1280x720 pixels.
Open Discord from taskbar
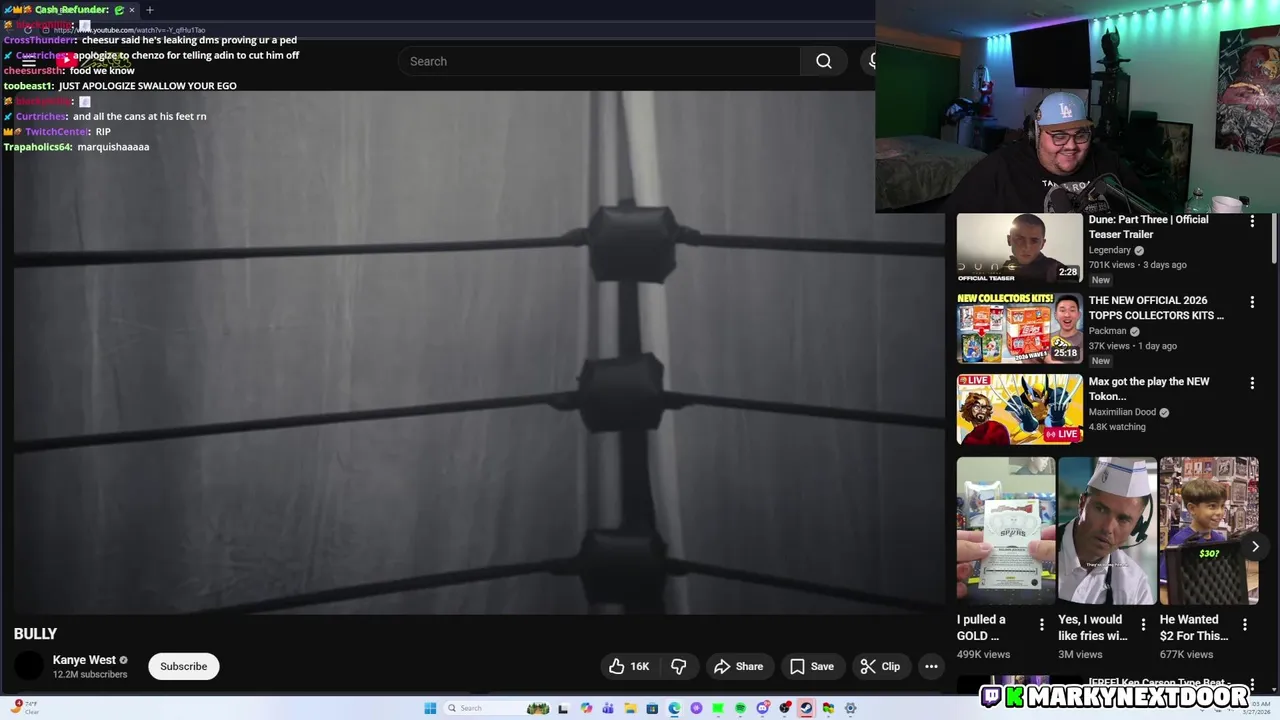[763, 708]
